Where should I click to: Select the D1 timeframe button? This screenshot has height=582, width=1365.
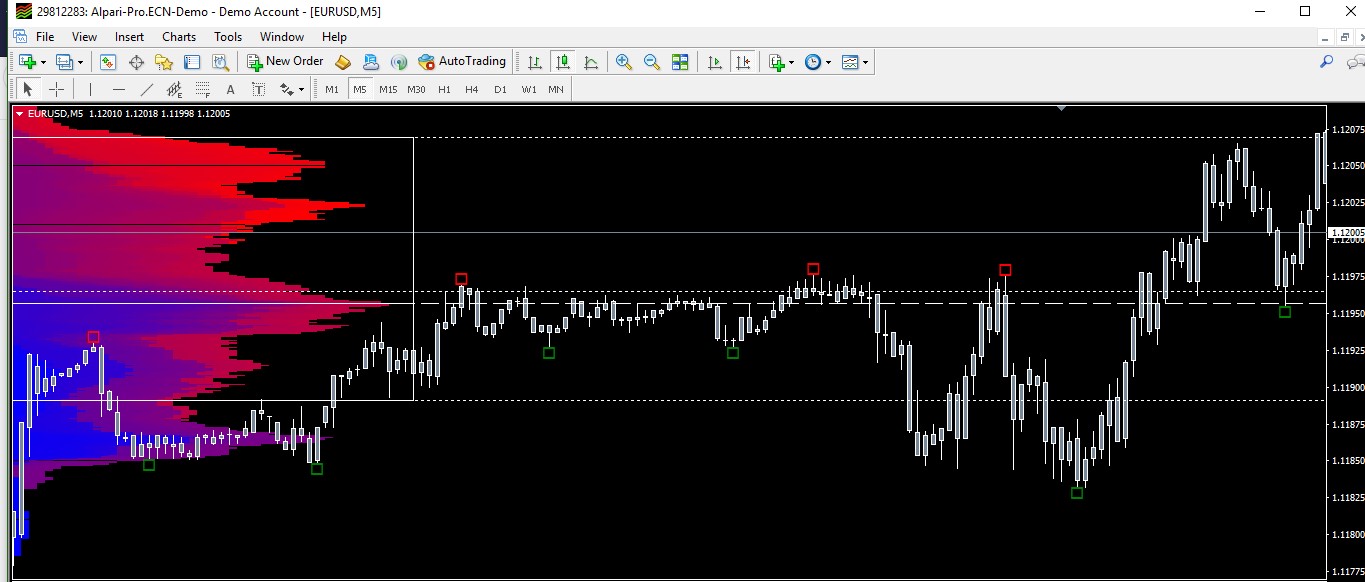point(500,89)
